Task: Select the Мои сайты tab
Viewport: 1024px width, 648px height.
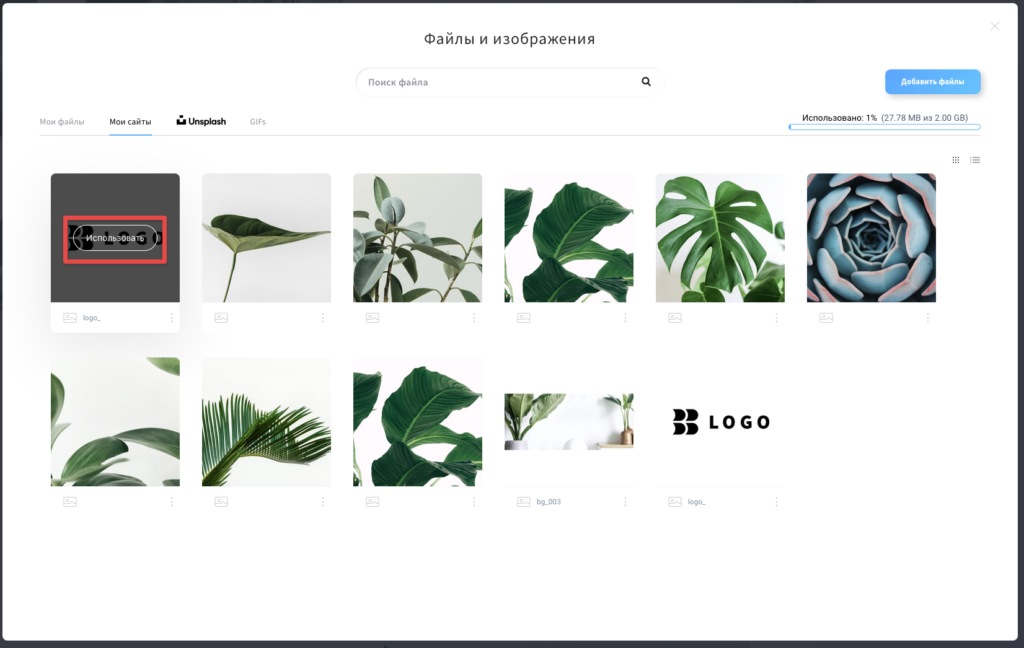Action: coord(130,122)
